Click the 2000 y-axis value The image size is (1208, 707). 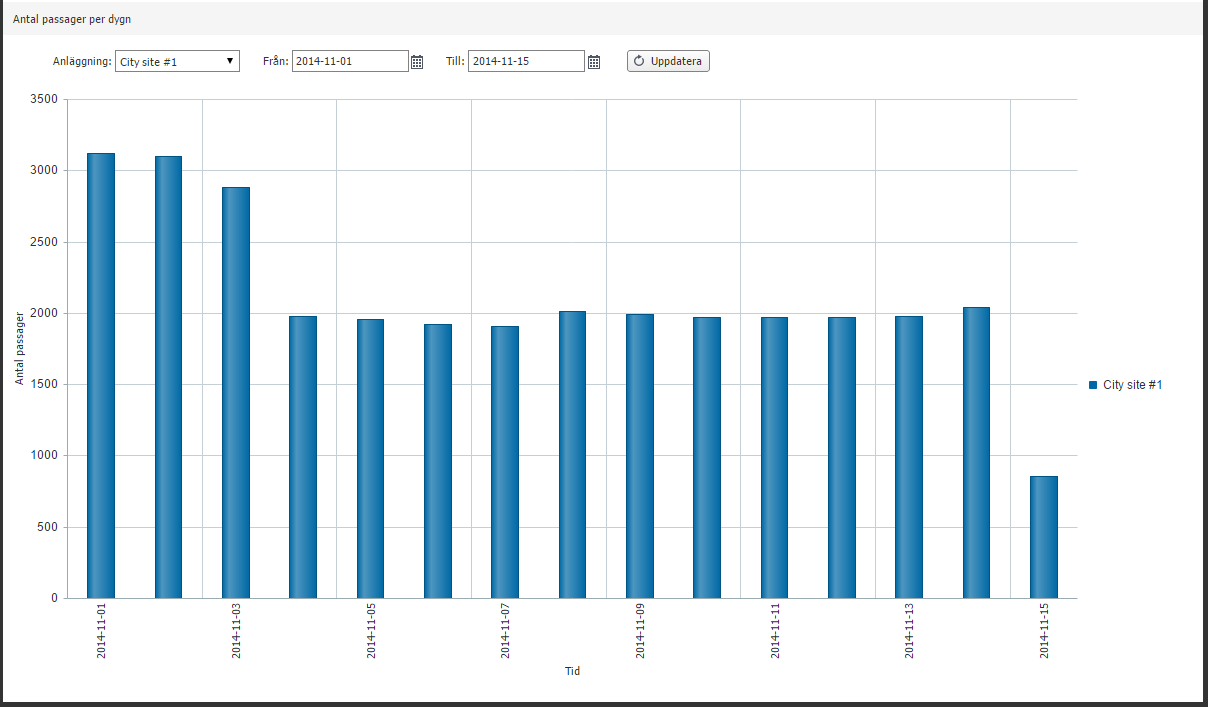click(46, 313)
